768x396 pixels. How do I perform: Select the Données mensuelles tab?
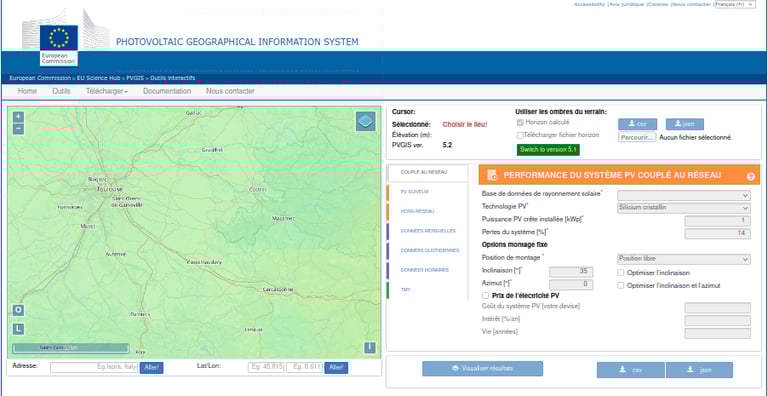[427, 231]
